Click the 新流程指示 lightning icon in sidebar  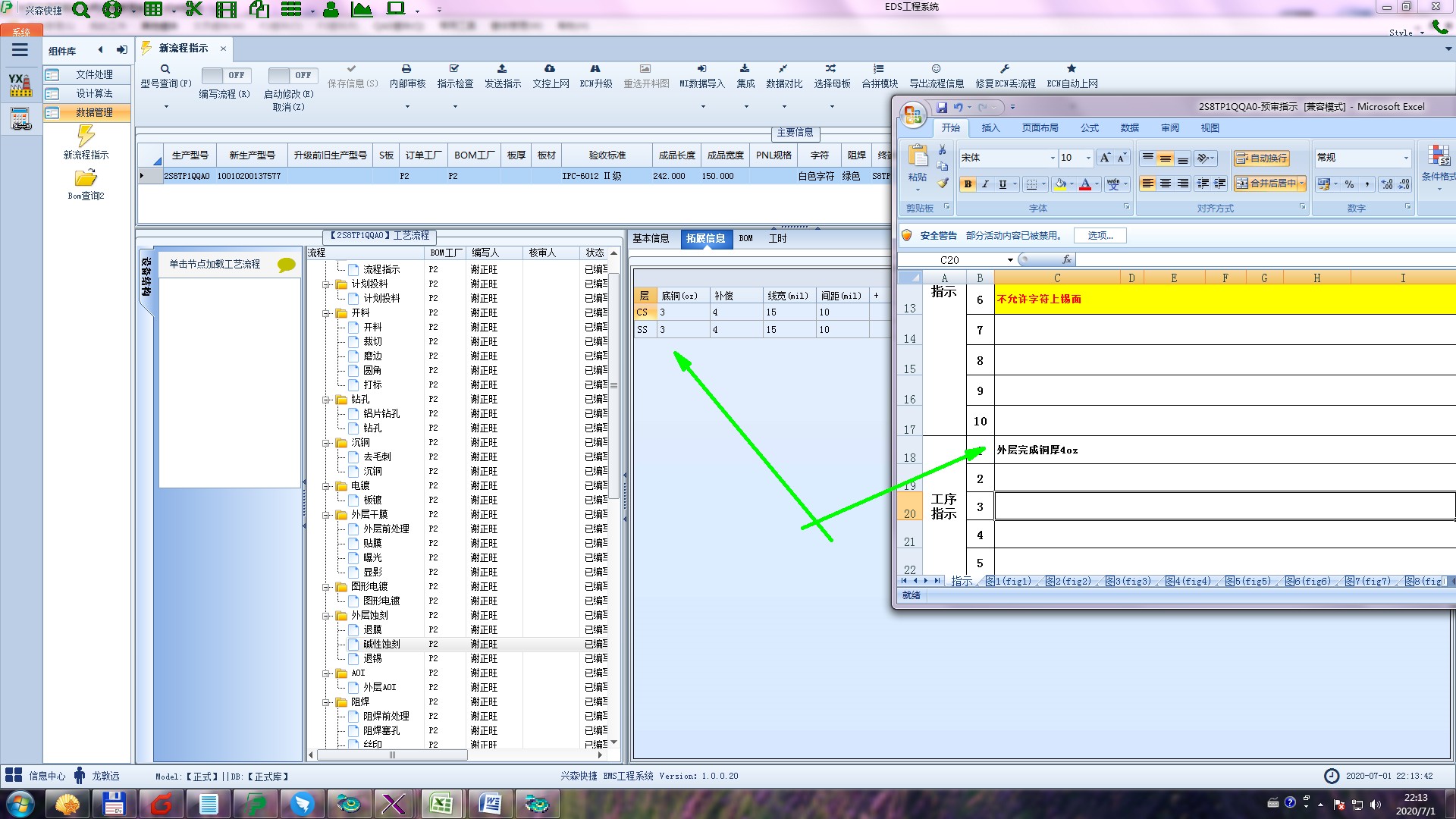tap(86, 136)
